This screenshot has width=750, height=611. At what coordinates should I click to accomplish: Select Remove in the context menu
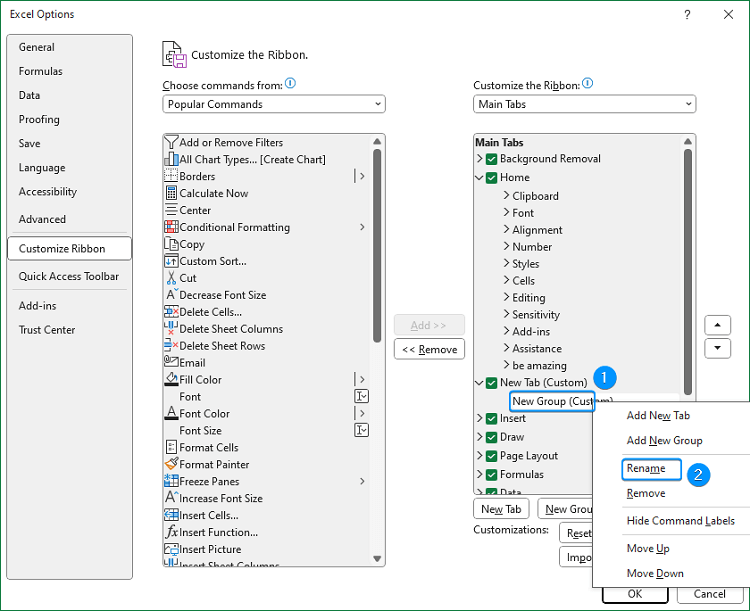click(x=646, y=493)
